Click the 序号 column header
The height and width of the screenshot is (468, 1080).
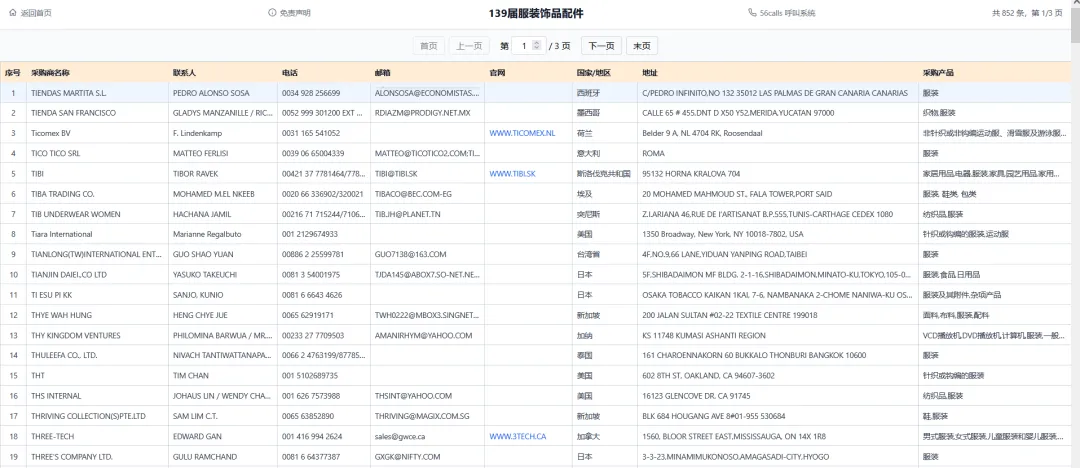click(x=12, y=72)
